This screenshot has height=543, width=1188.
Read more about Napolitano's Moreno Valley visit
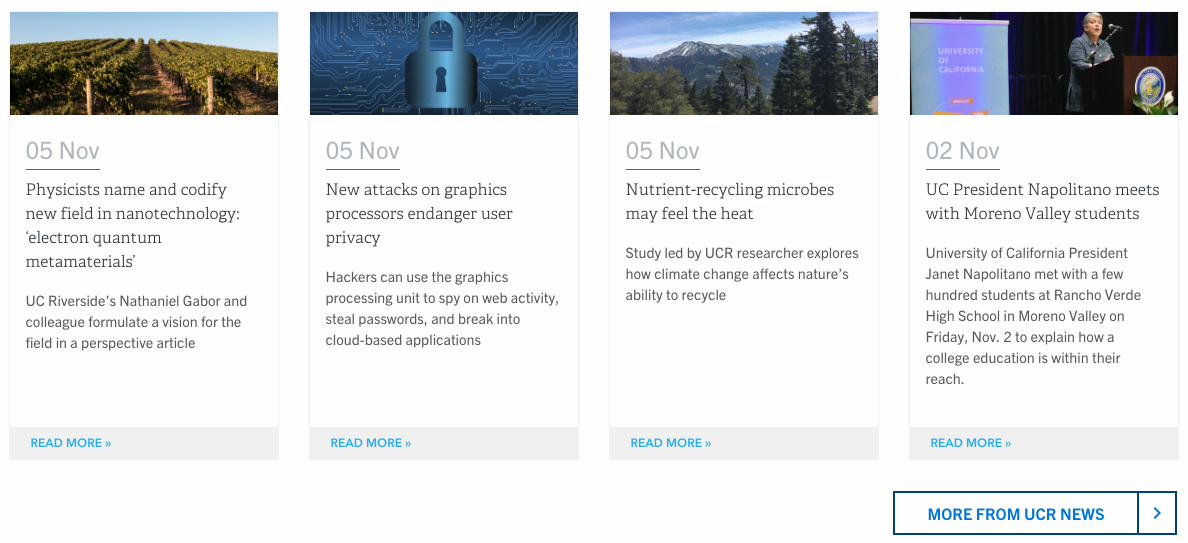pyautogui.click(x=971, y=443)
